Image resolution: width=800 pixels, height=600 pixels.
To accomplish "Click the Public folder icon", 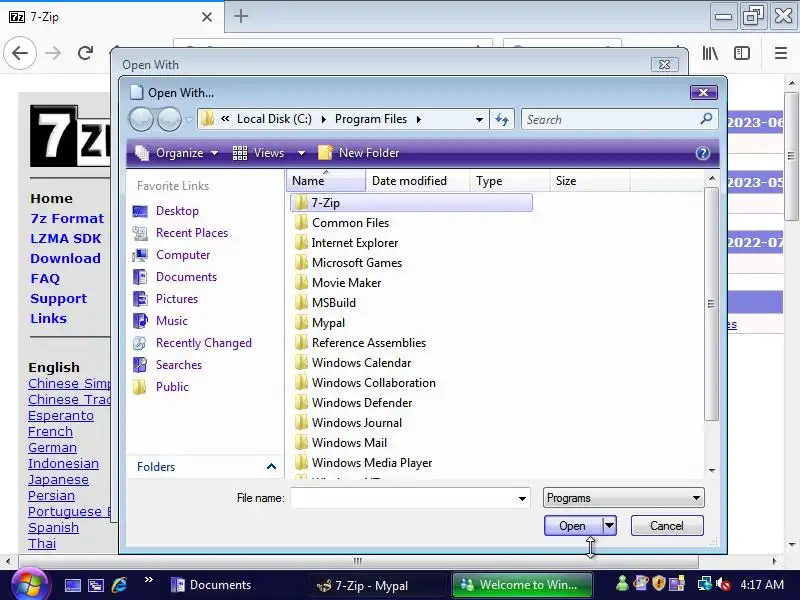I will (140, 387).
